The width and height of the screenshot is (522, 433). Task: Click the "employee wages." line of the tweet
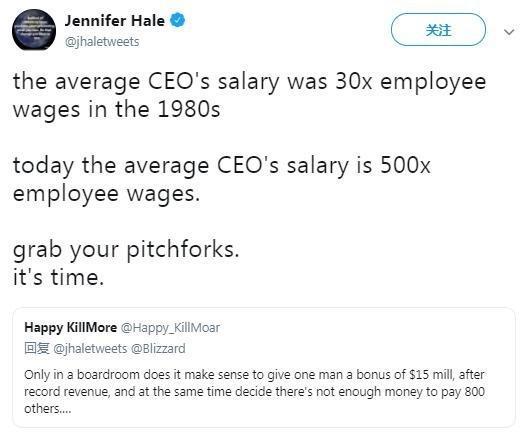point(106,194)
